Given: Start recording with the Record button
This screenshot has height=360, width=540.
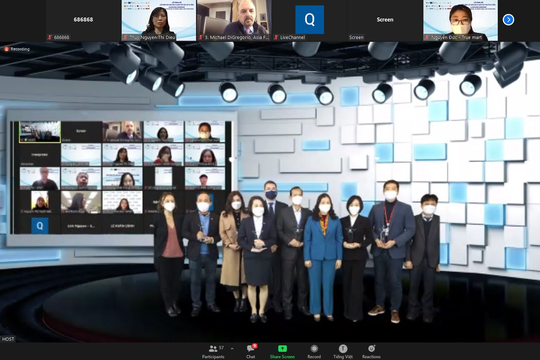Looking at the screenshot, I should pyautogui.click(x=314, y=352).
